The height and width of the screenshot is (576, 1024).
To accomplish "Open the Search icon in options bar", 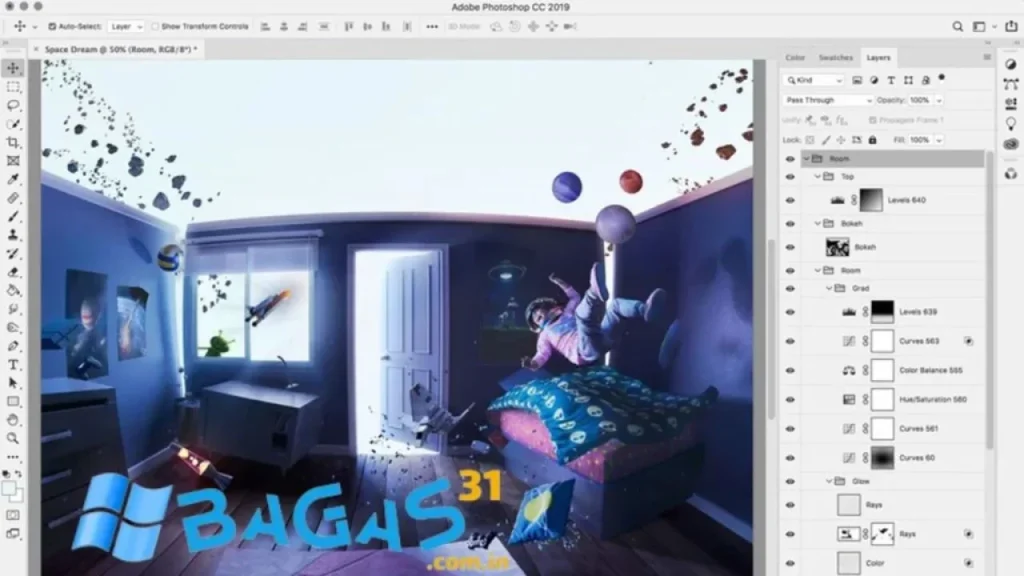I will coord(957,26).
